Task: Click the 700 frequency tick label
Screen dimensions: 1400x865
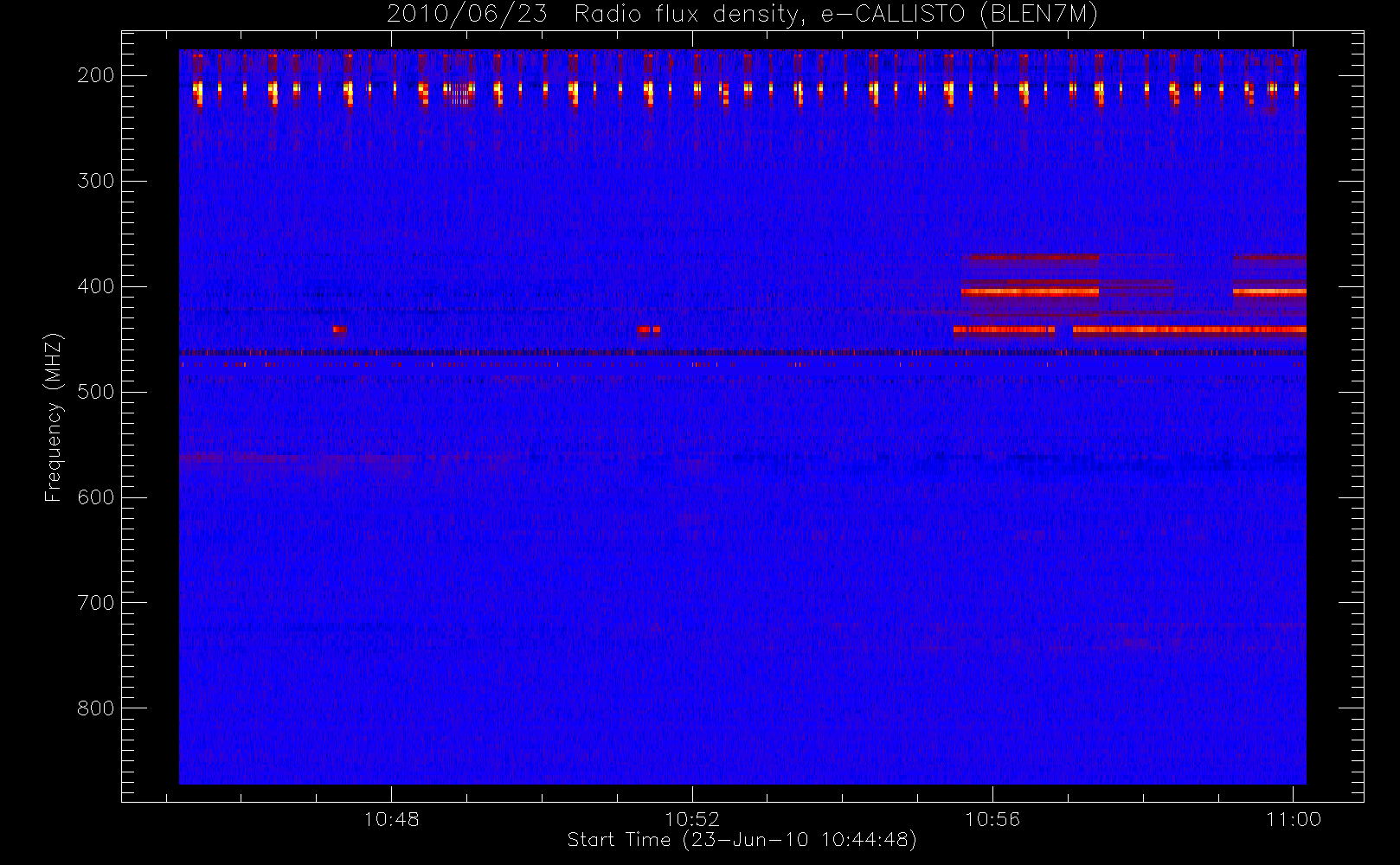Action: pyautogui.click(x=95, y=603)
